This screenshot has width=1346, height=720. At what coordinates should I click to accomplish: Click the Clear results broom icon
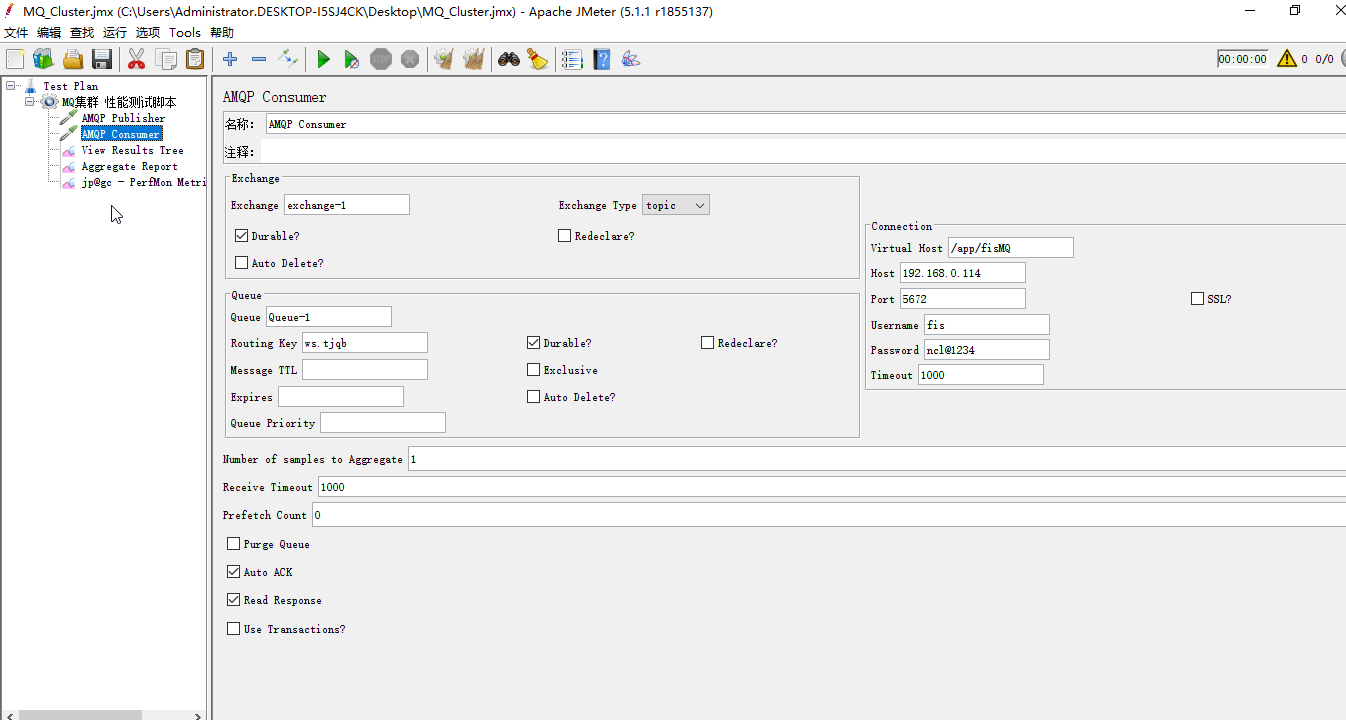pyautogui.click(x=444, y=59)
